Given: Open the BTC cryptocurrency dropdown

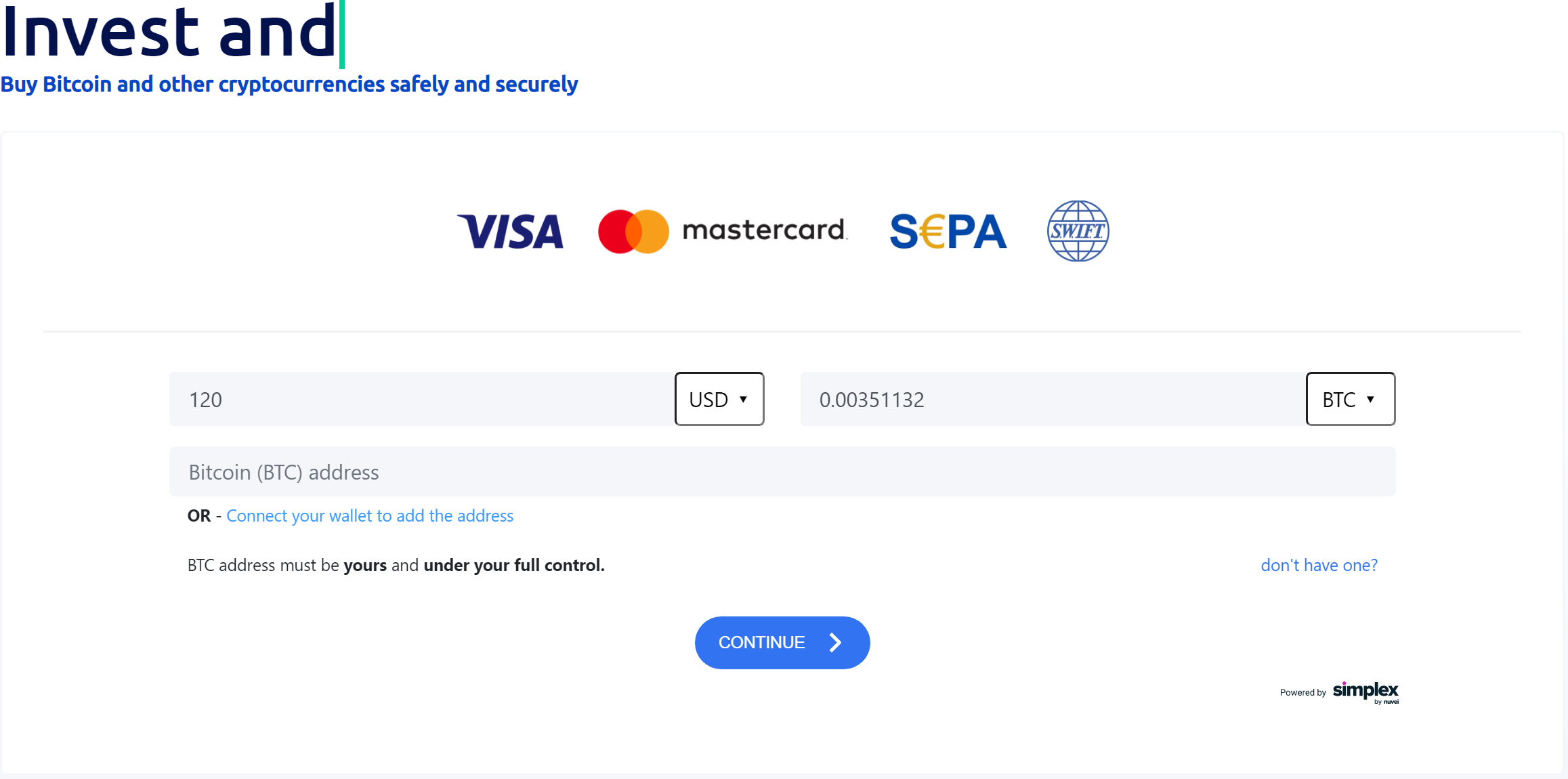Looking at the screenshot, I should (1350, 399).
